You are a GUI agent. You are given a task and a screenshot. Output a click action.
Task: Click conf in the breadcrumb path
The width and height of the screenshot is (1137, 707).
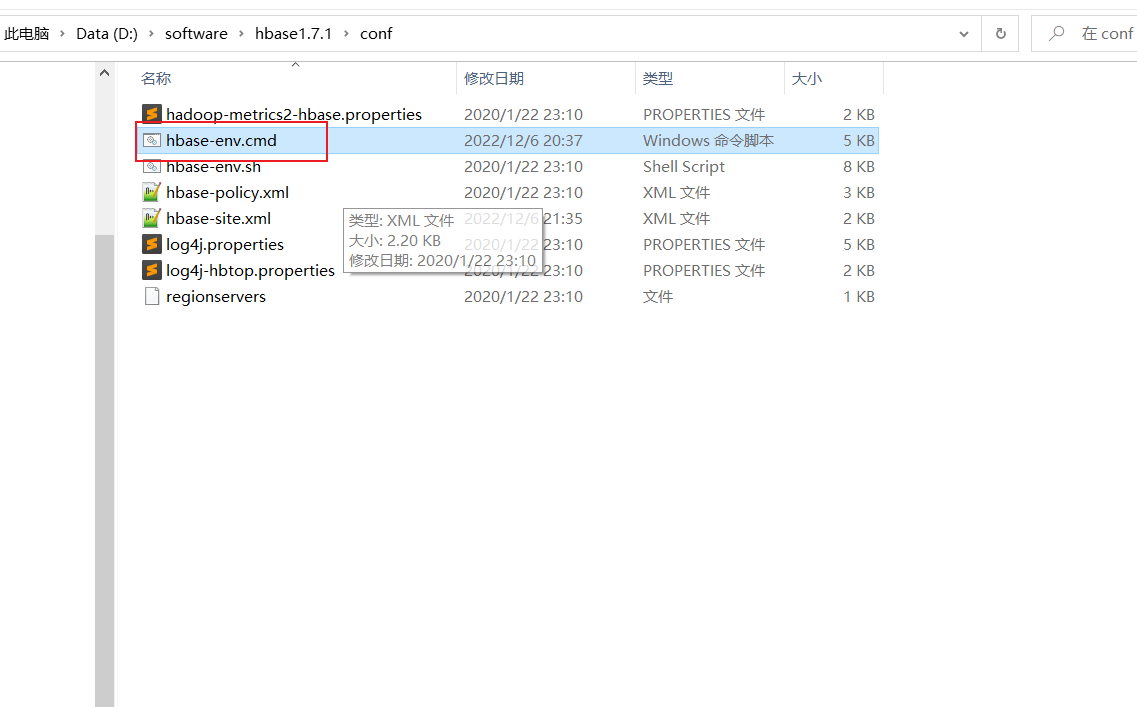[376, 33]
